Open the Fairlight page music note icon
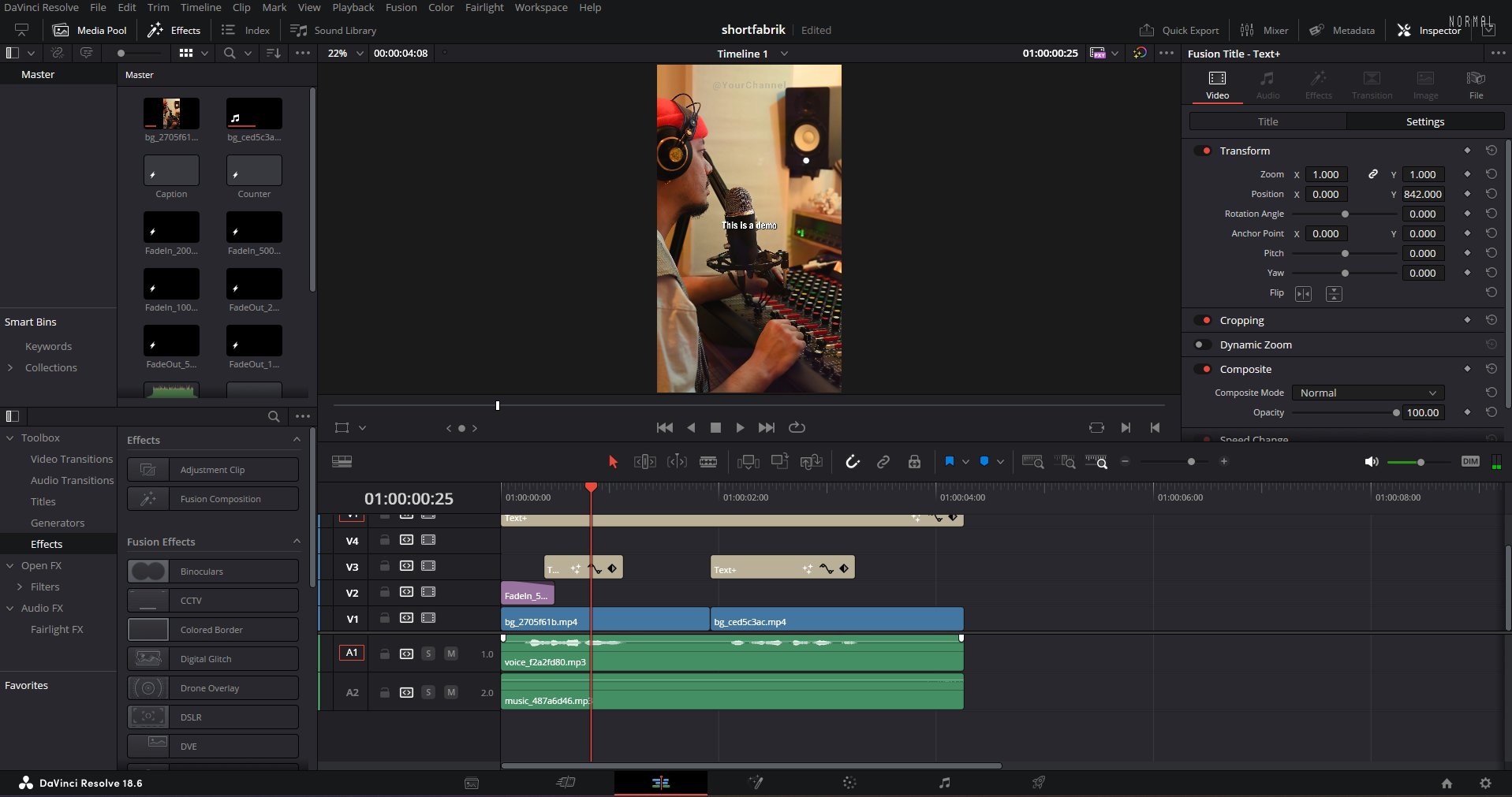Viewport: 1512px width, 797px height. click(x=944, y=783)
